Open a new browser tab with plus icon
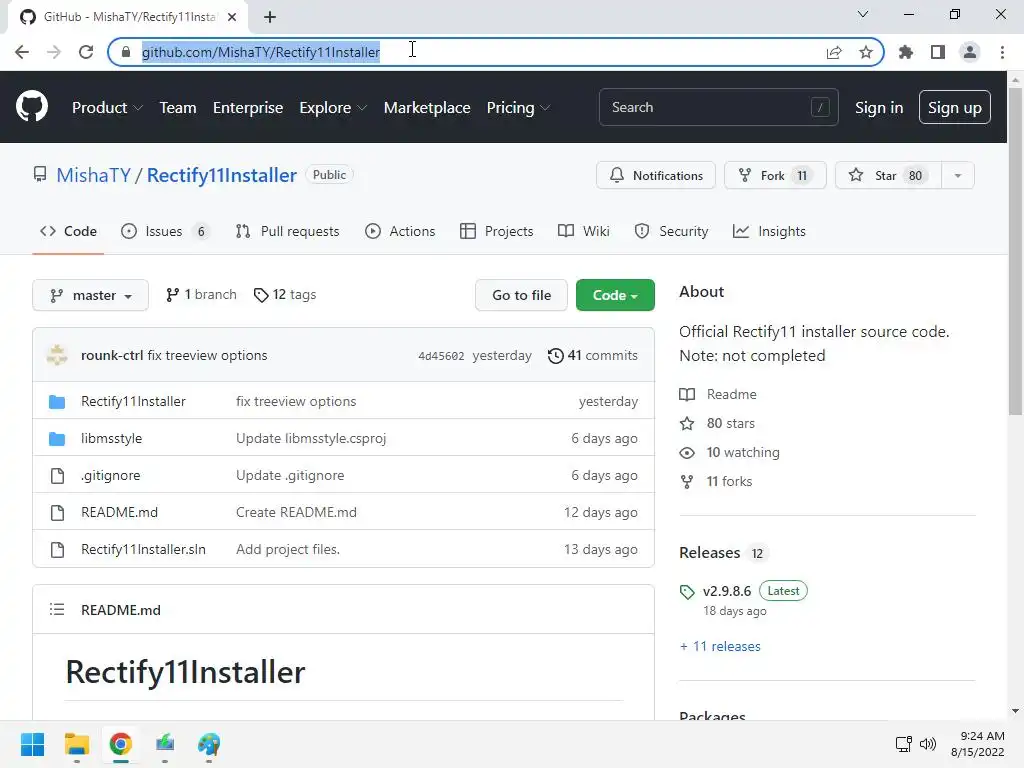Image resolution: width=1024 pixels, height=768 pixels. (x=270, y=17)
